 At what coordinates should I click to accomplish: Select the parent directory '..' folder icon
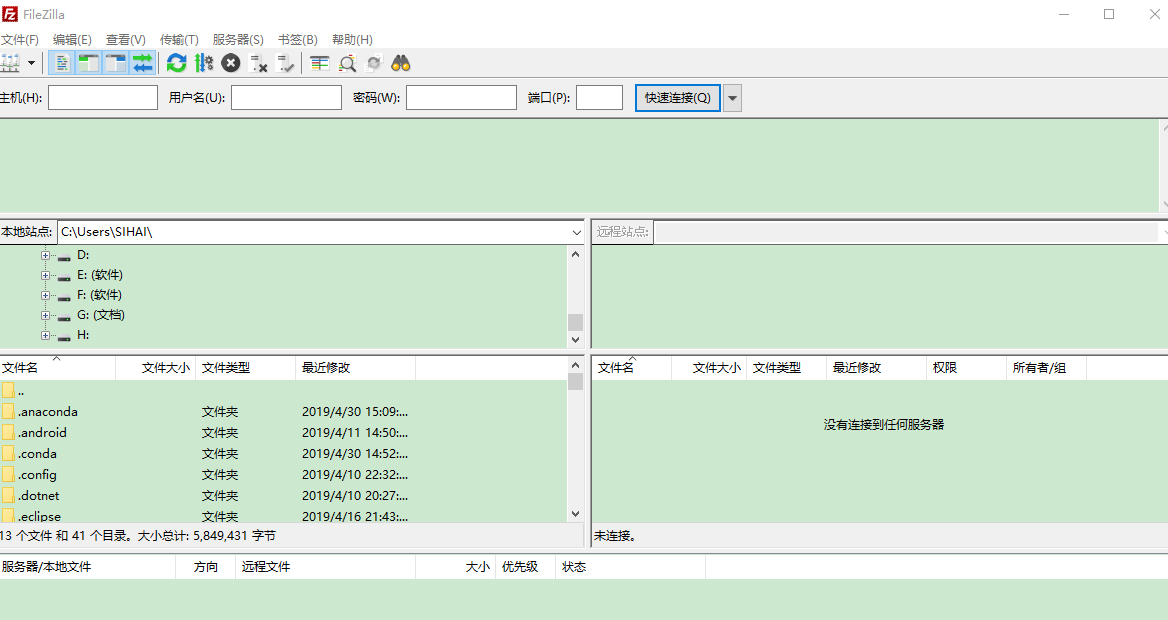(x=8, y=390)
